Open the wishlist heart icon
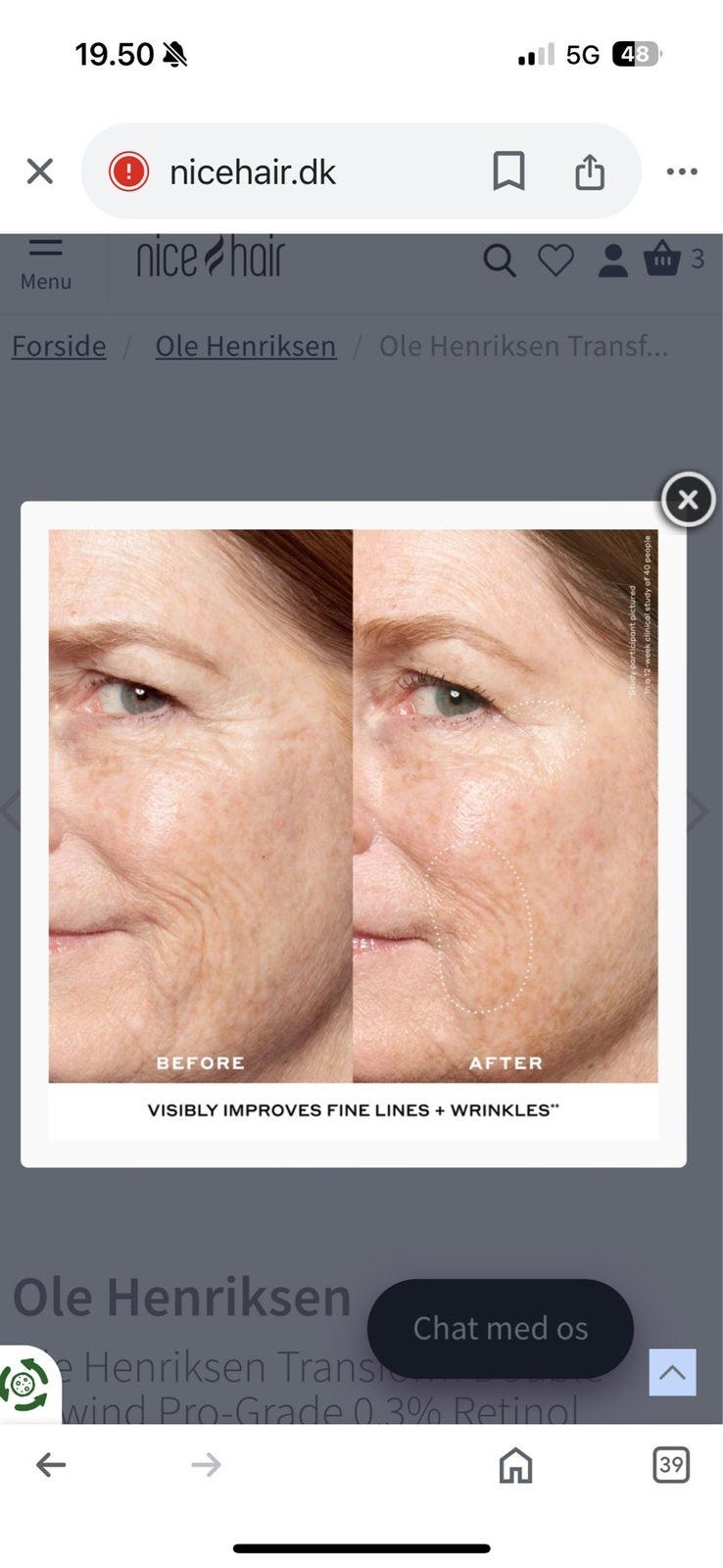Image resolution: width=723 pixels, height=1568 pixels. click(555, 261)
